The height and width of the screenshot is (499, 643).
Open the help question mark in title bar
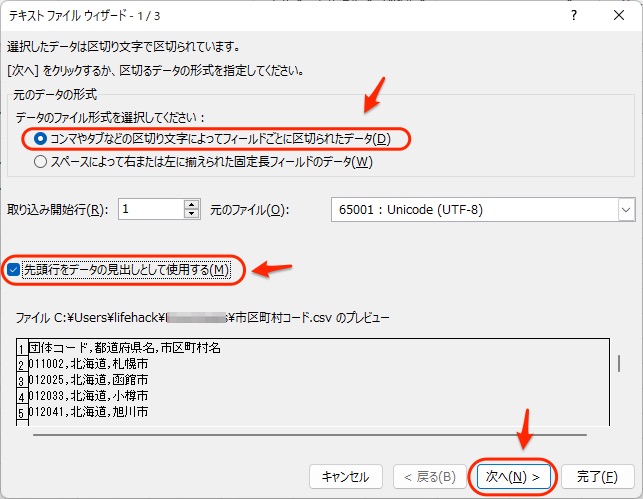point(574,16)
